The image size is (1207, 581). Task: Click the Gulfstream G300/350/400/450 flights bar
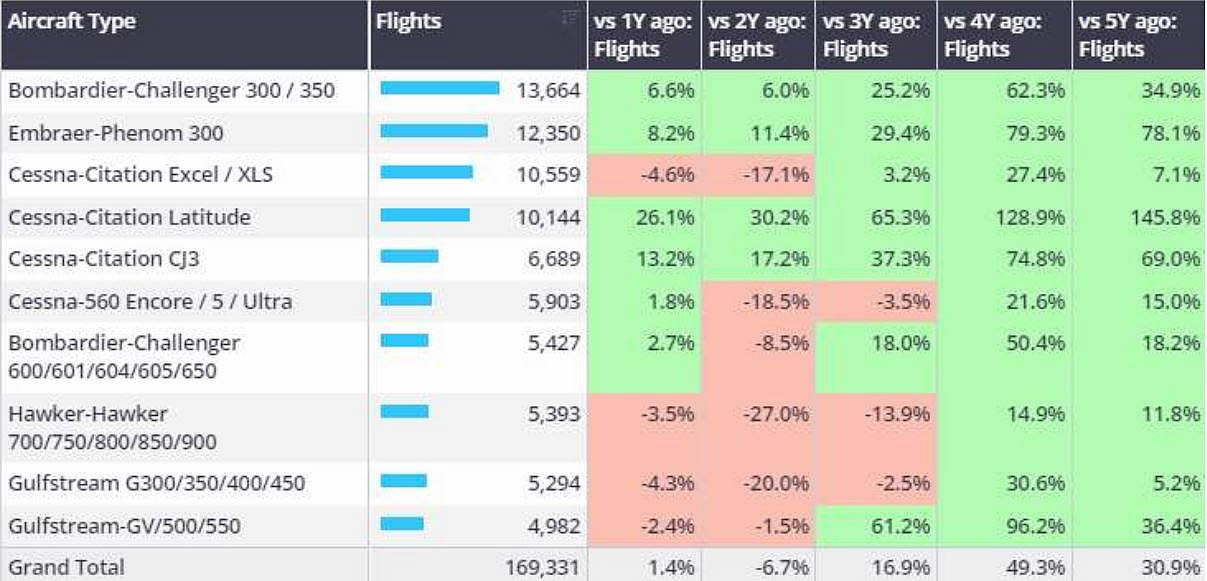pyautogui.click(x=404, y=481)
